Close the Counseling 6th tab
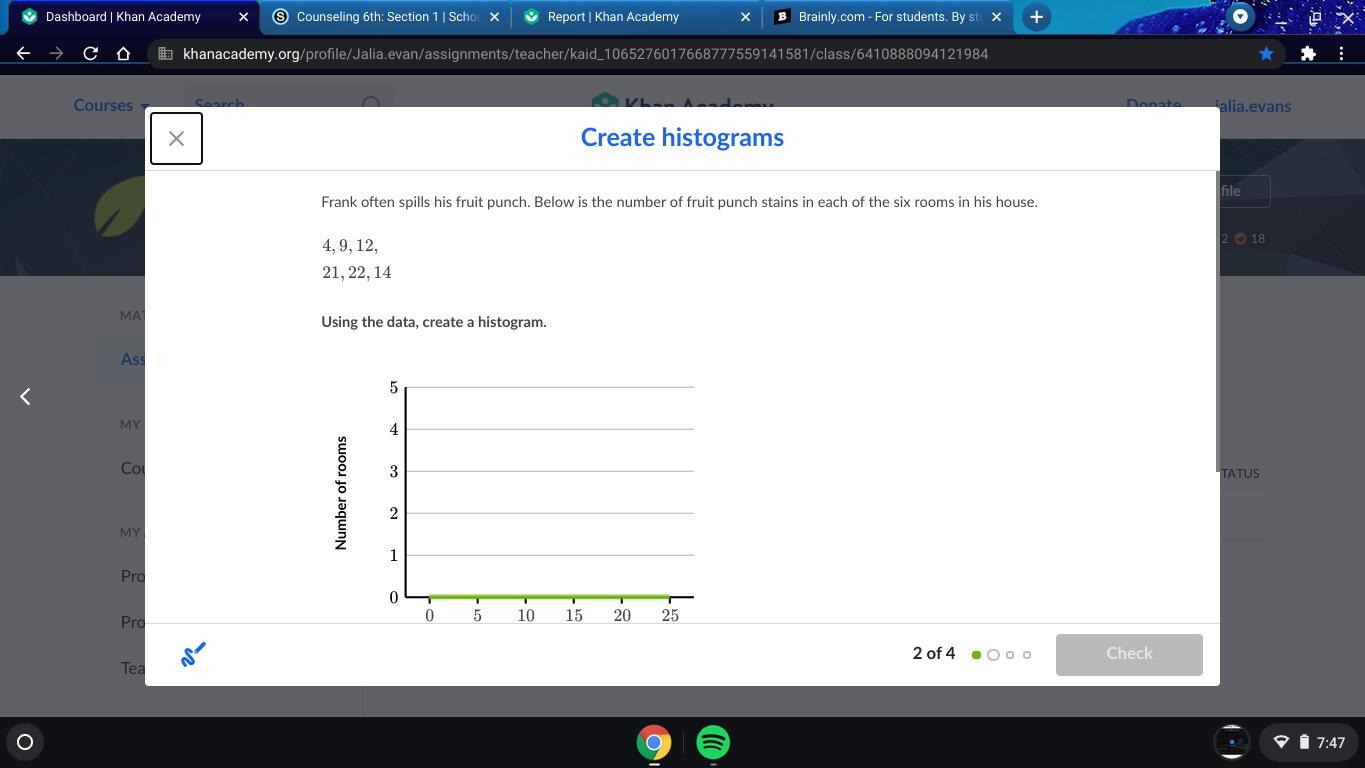Viewport: 1365px width, 768px height. 494,17
